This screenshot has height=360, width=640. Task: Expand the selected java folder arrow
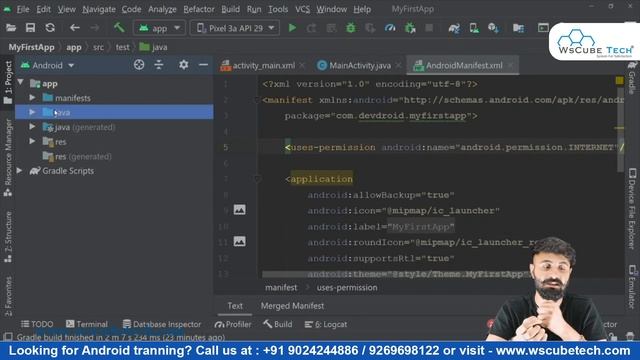pyautogui.click(x=32, y=112)
